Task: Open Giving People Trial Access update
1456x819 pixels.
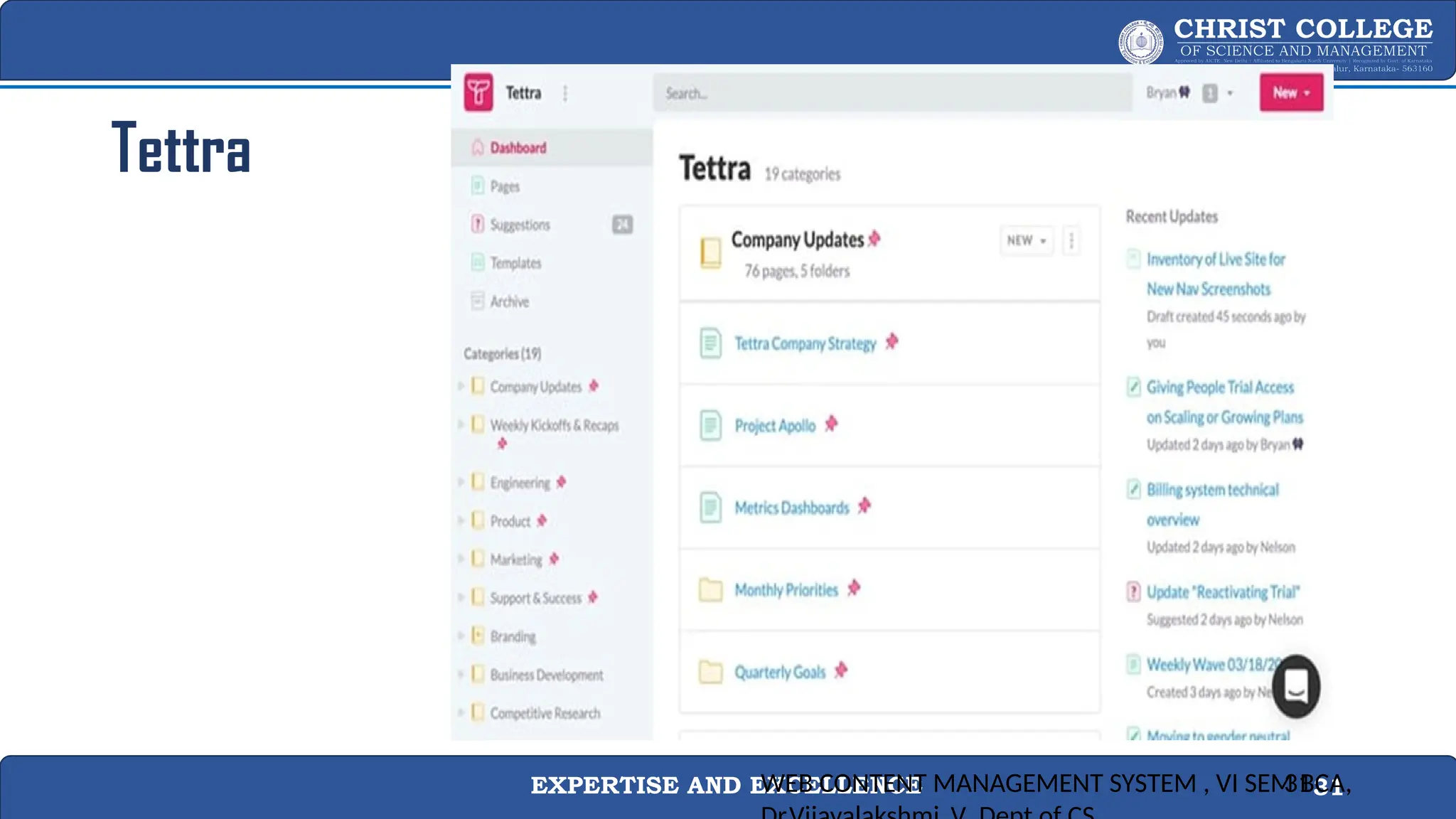Action: pos(1224,402)
